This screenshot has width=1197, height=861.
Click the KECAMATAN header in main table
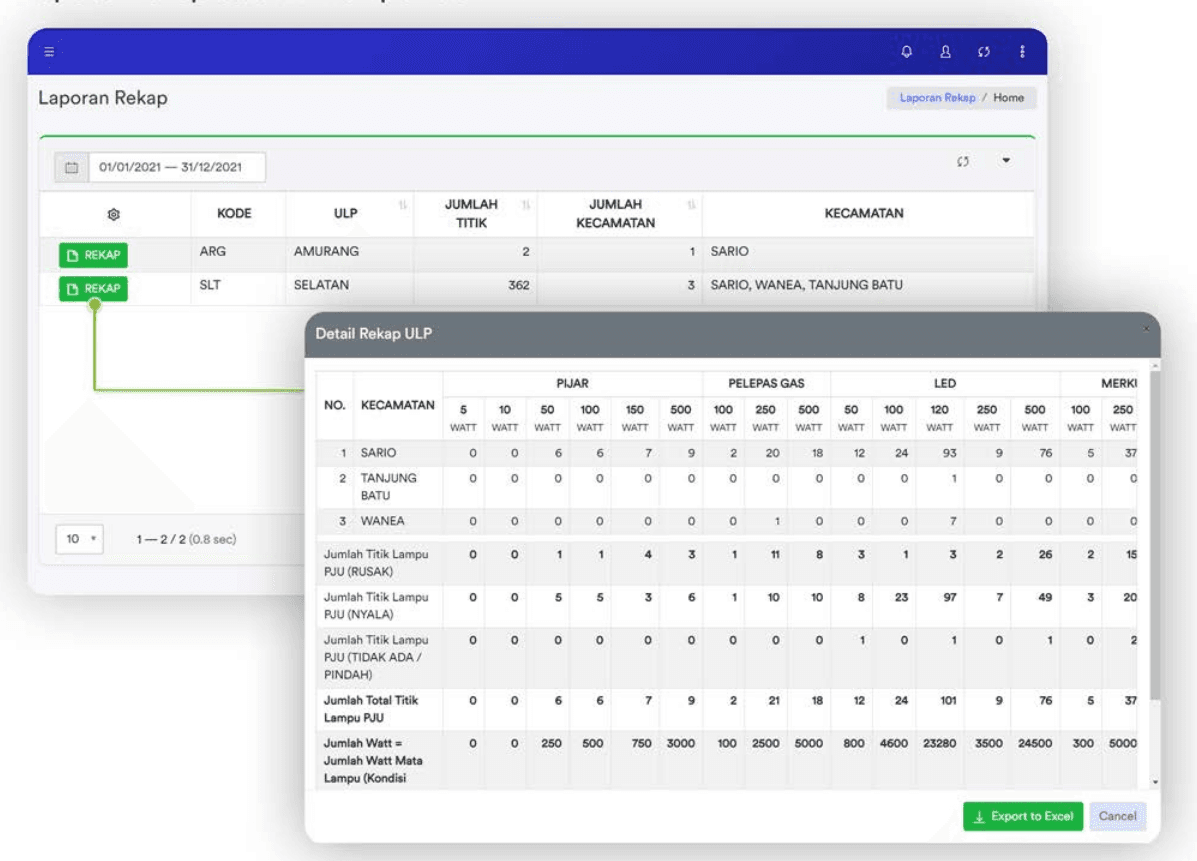coord(863,214)
